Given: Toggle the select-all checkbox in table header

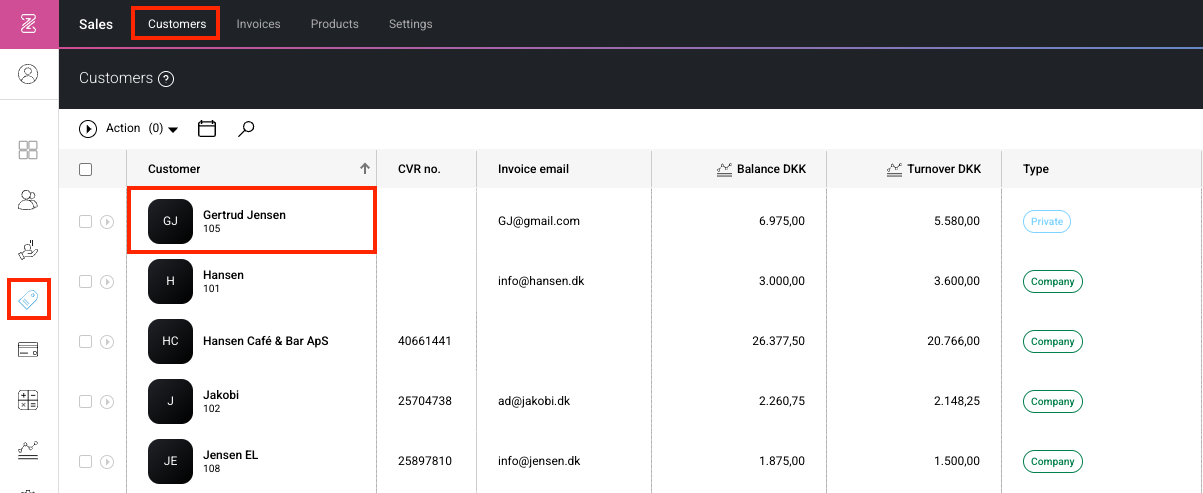Looking at the screenshot, I should click(85, 170).
